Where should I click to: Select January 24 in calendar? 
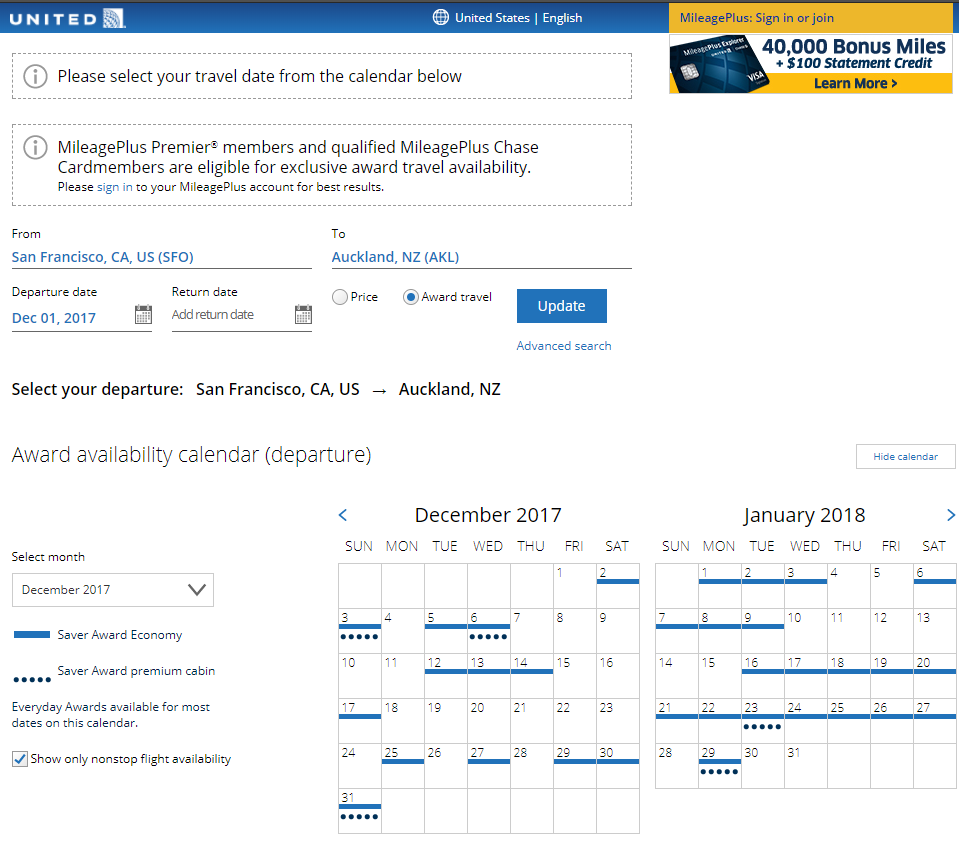(x=806, y=720)
